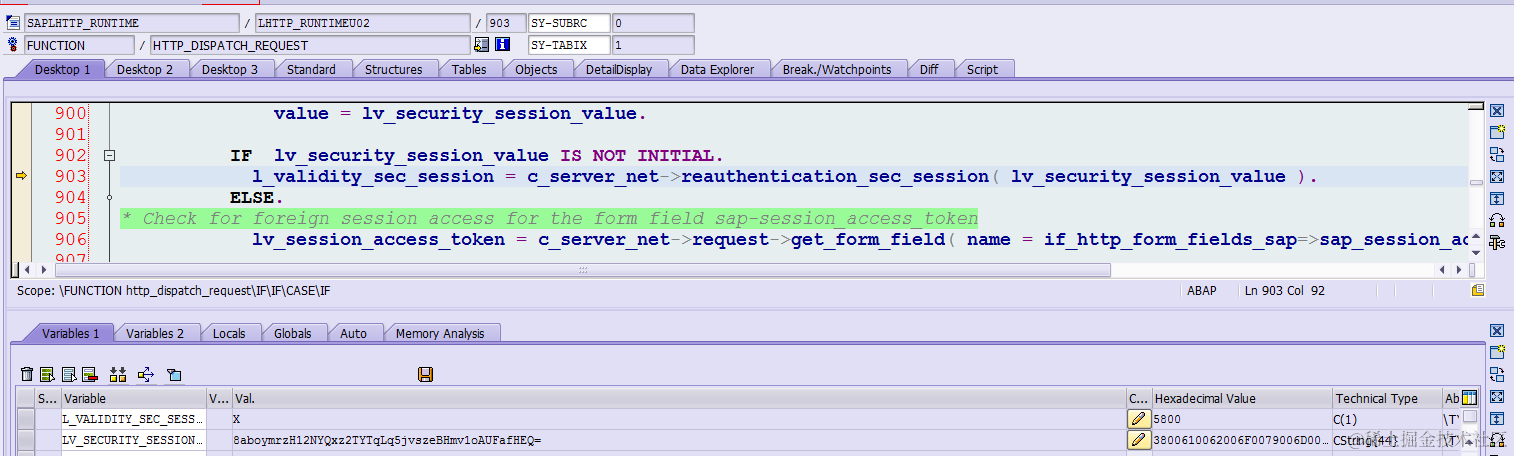The height and width of the screenshot is (456, 1514).
Task: Click the pencil icon in L_VALIDITY_SEC_SESS row
Action: (x=1138, y=419)
